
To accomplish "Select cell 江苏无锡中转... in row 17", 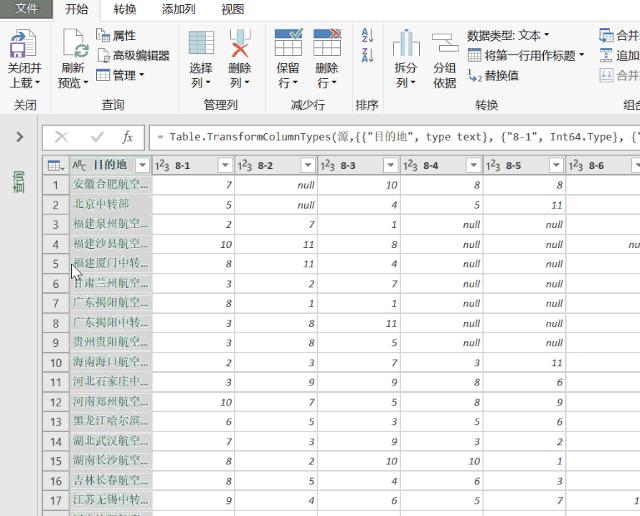I will (x=111, y=500).
